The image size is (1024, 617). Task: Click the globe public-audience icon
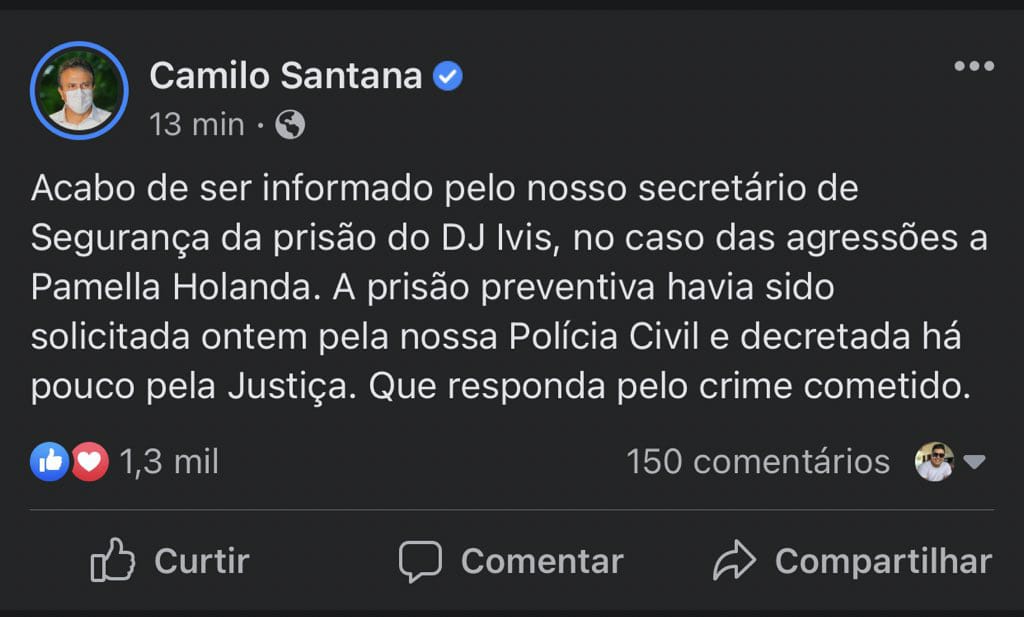(290, 125)
